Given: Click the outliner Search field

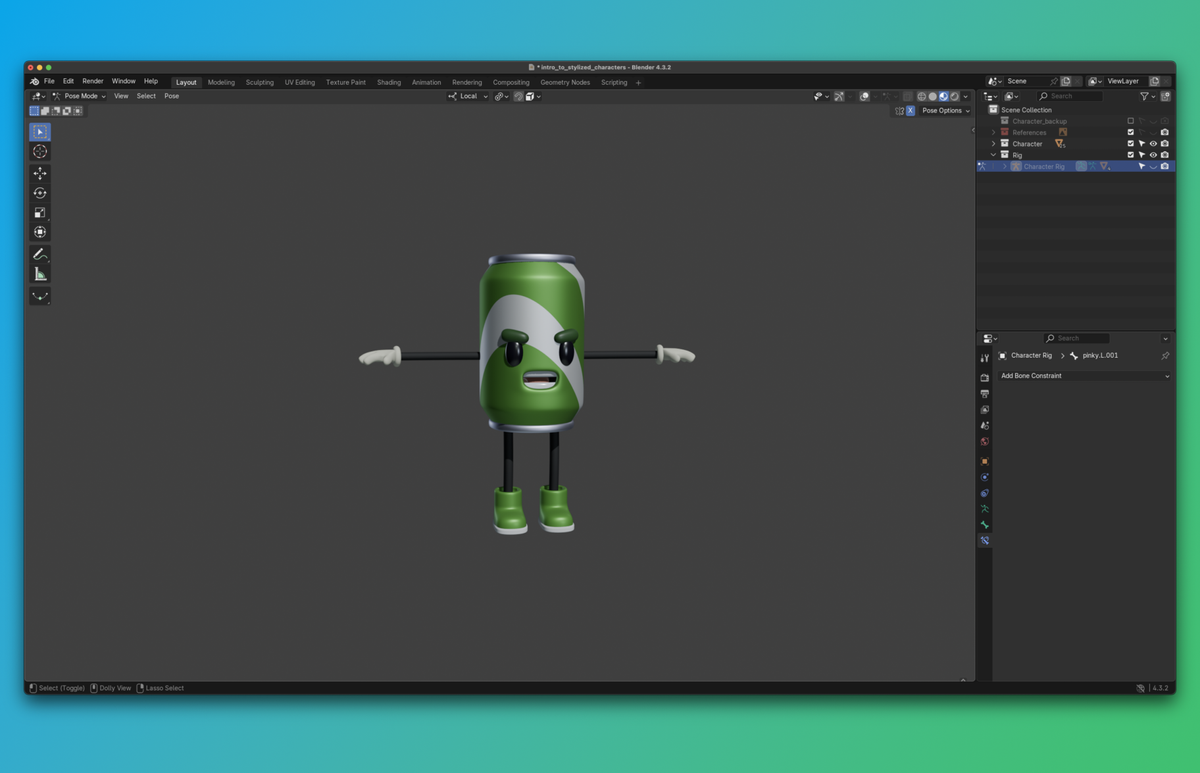Looking at the screenshot, I should (x=1069, y=96).
